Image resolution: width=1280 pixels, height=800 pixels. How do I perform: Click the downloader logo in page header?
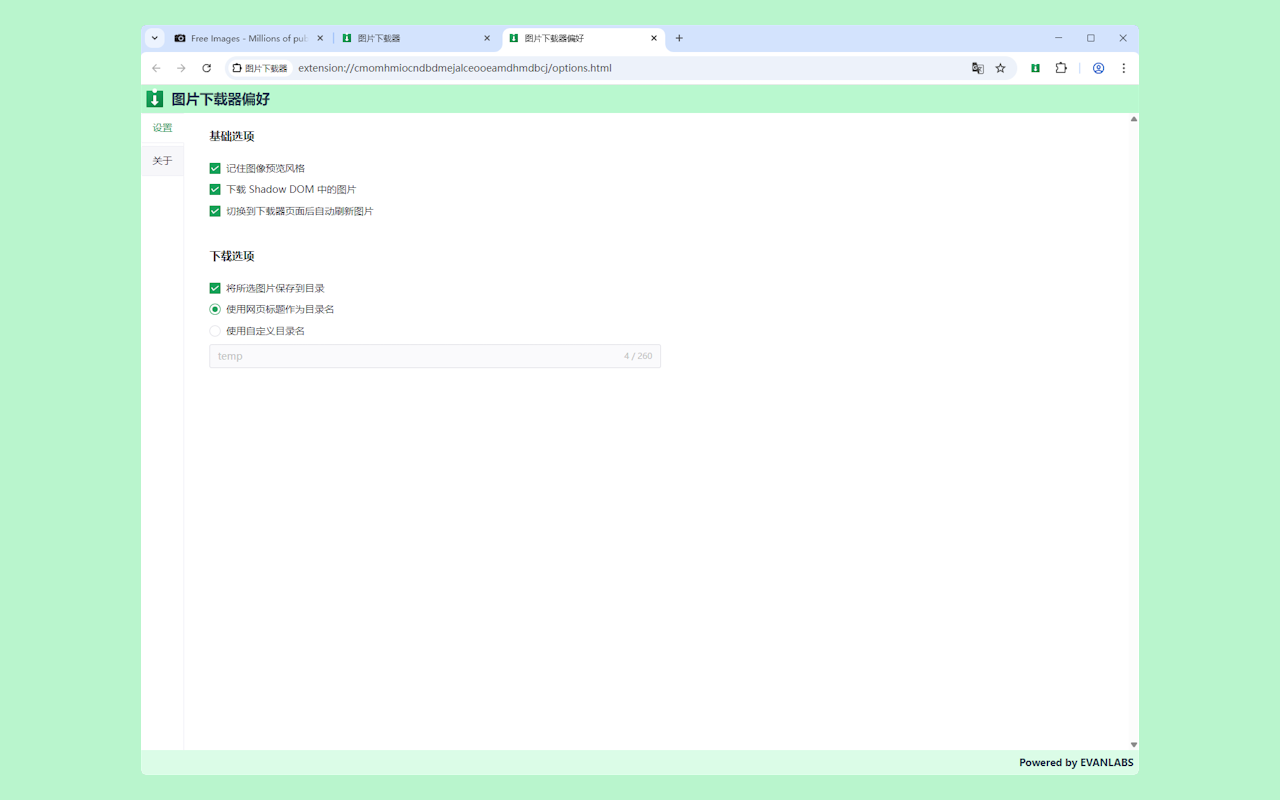[x=154, y=99]
